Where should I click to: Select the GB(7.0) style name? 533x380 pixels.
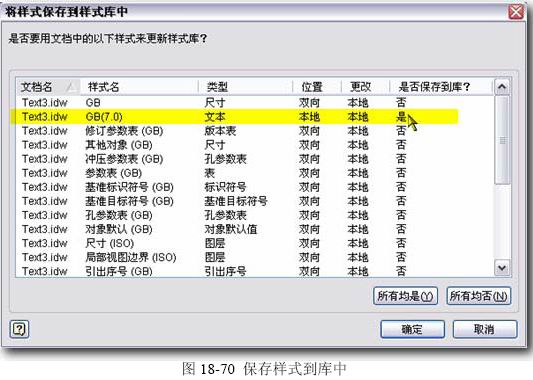(104, 117)
